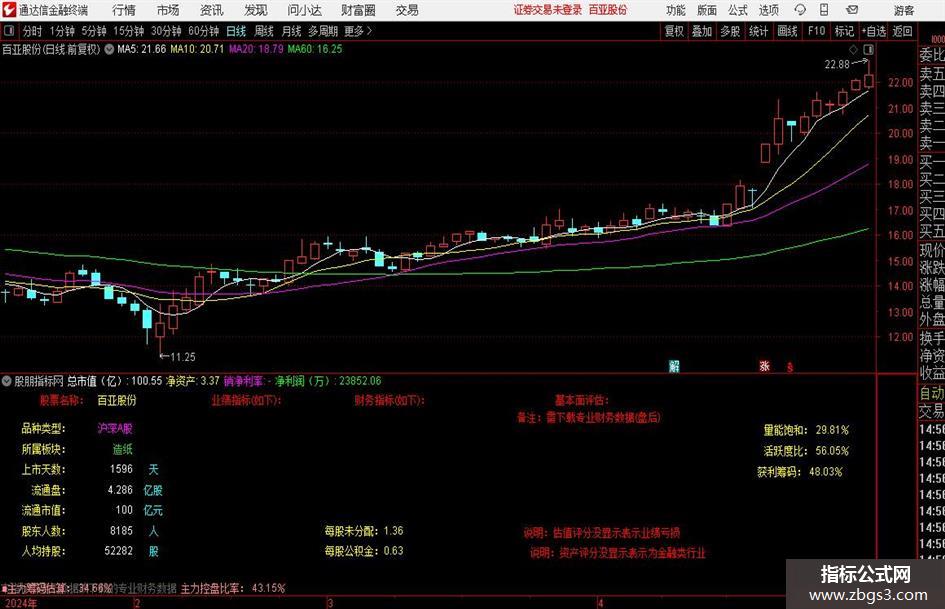Select the 月线 monthly period

coord(291,31)
